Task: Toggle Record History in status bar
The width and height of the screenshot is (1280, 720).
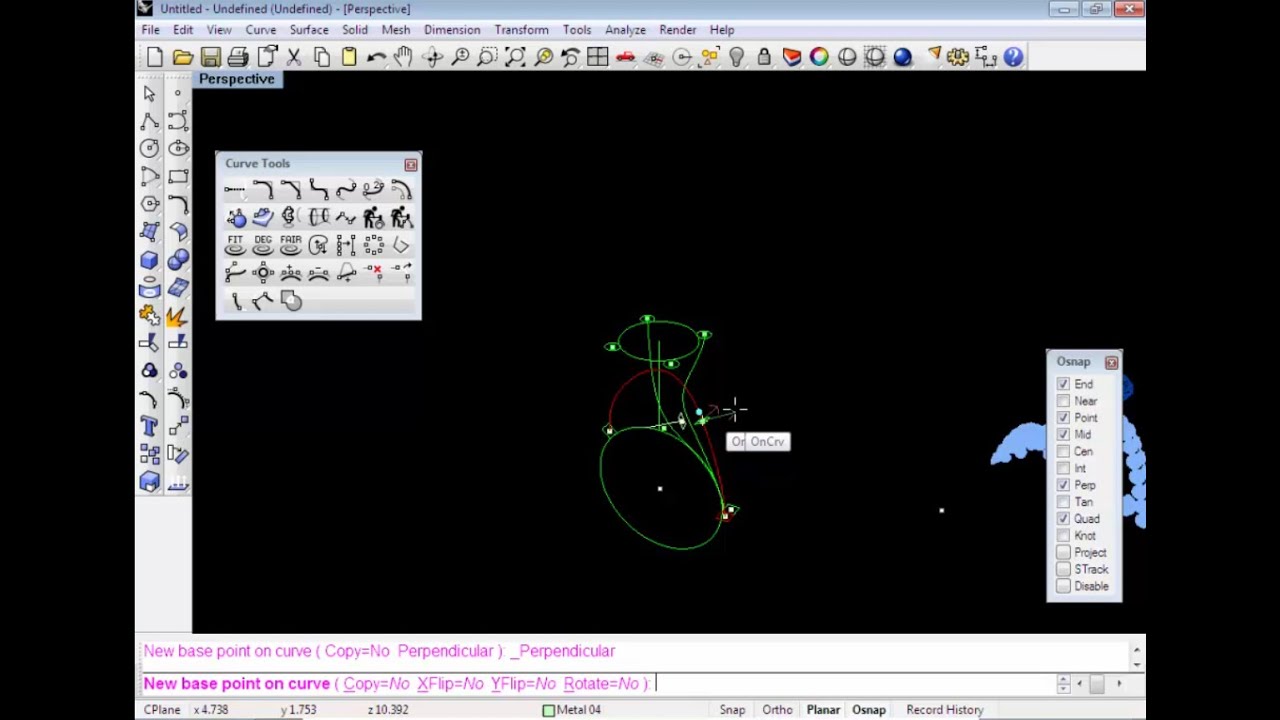Action: [x=945, y=710]
